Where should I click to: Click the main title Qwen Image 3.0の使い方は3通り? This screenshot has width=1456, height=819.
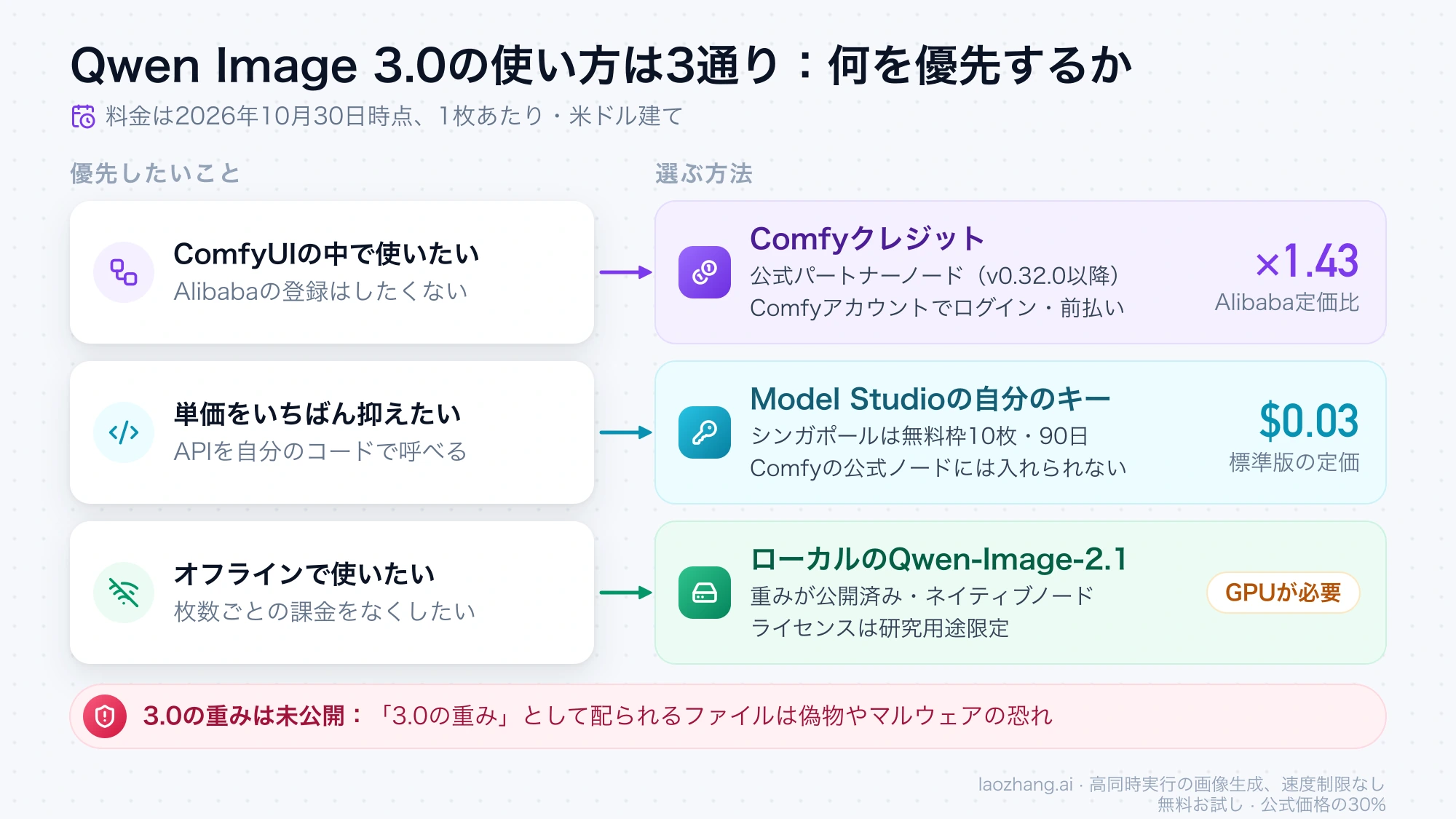pyautogui.click(x=427, y=66)
